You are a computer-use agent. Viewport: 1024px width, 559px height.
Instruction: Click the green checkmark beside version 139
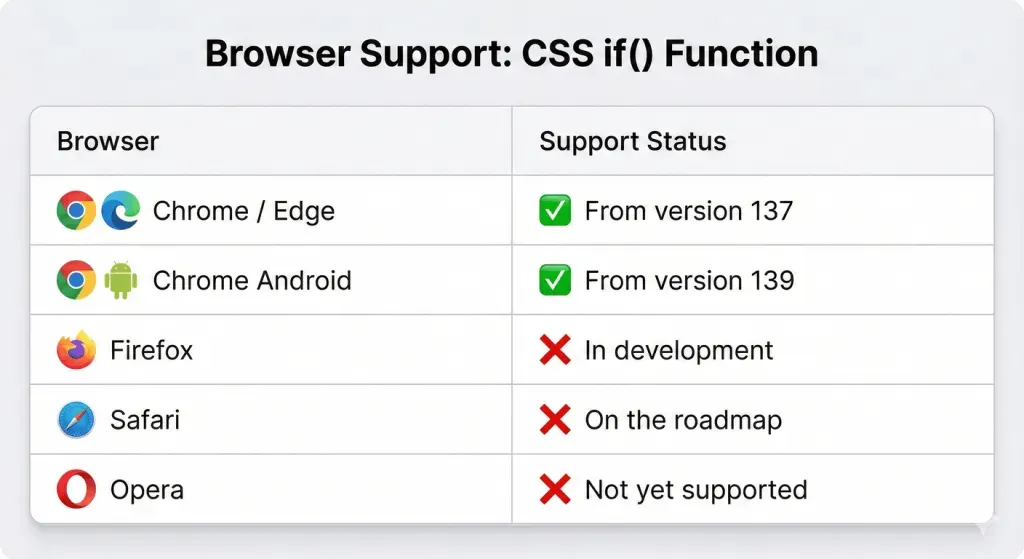(x=555, y=280)
